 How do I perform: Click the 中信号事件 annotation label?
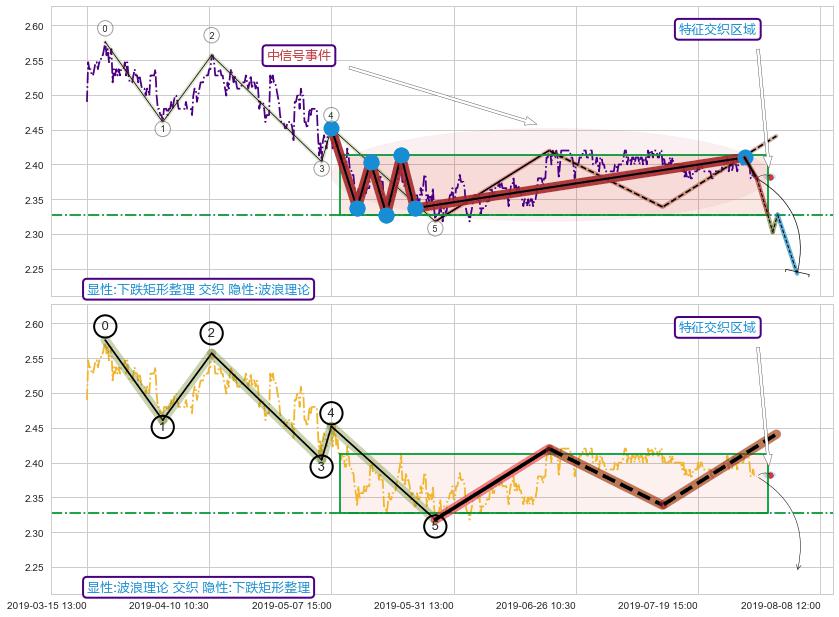coord(298,55)
